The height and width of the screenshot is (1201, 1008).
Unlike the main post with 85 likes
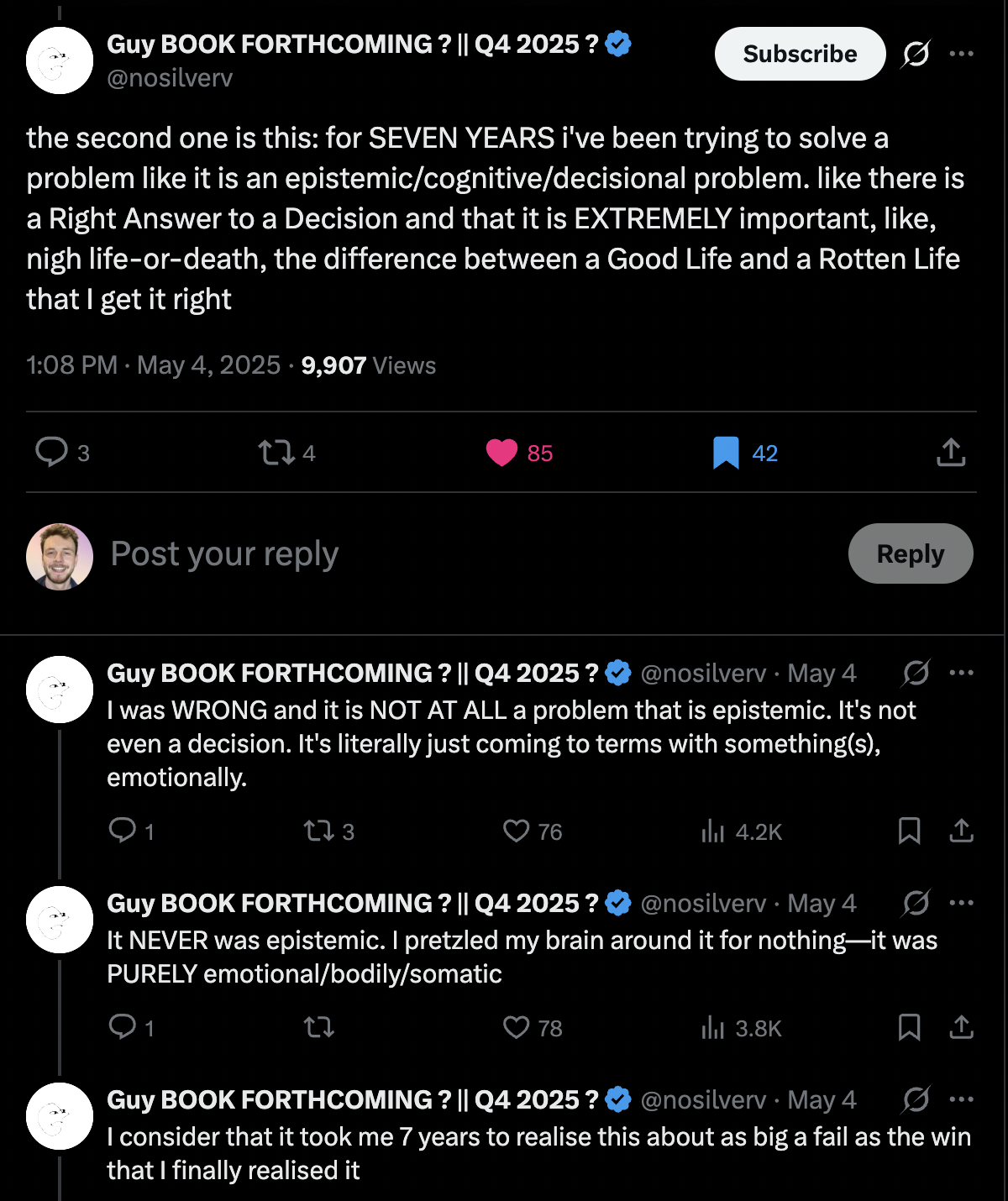coord(502,454)
